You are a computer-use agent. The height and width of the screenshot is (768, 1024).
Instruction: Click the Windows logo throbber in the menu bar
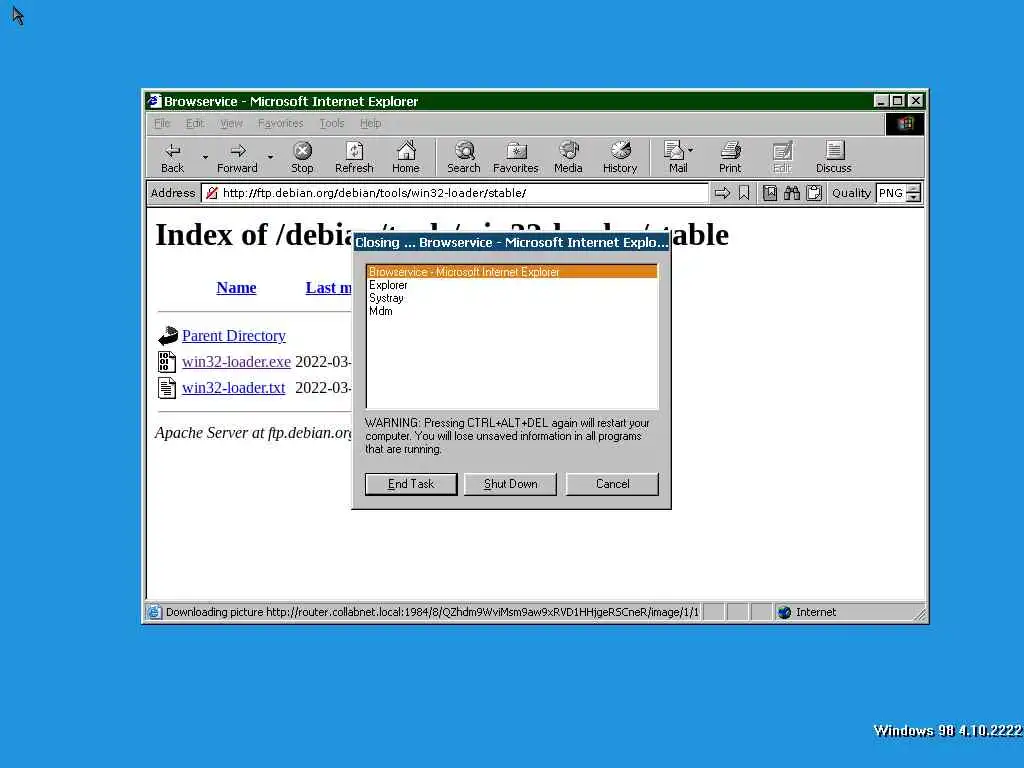pos(905,123)
